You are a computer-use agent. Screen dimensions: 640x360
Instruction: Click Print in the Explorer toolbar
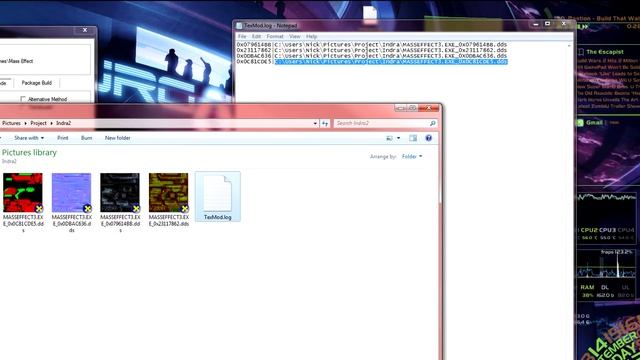click(x=63, y=138)
